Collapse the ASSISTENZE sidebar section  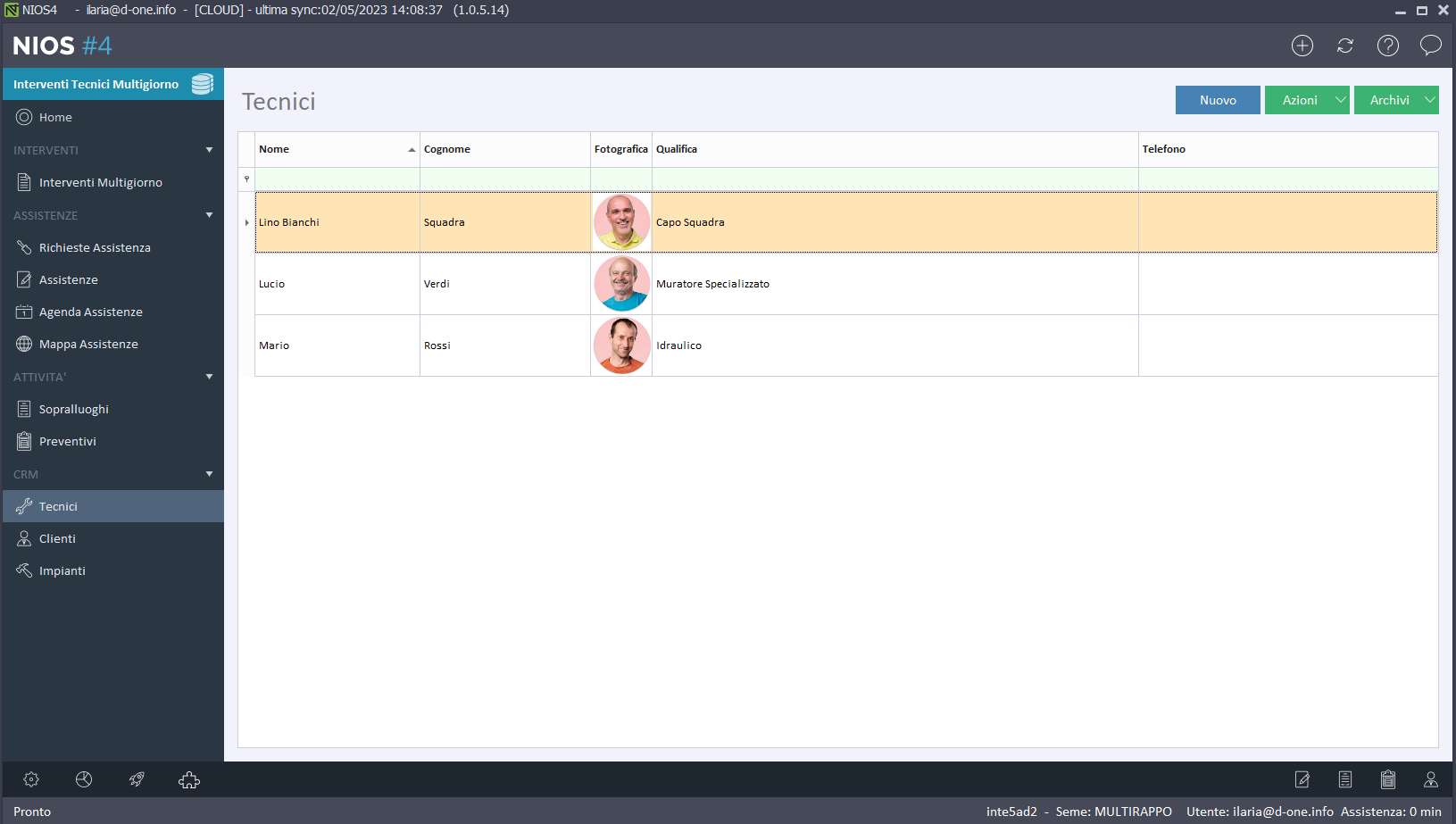[x=209, y=215]
